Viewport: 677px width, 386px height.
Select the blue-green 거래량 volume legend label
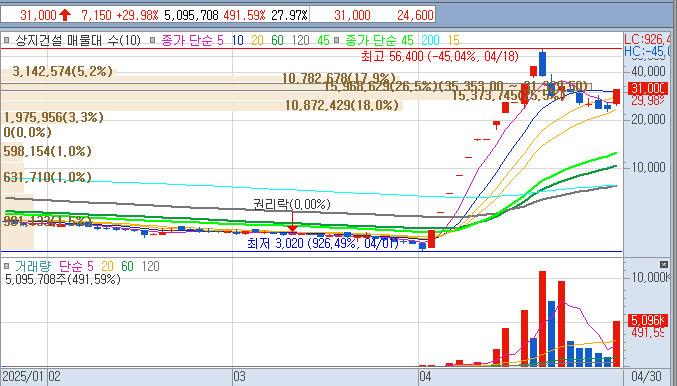33,266
